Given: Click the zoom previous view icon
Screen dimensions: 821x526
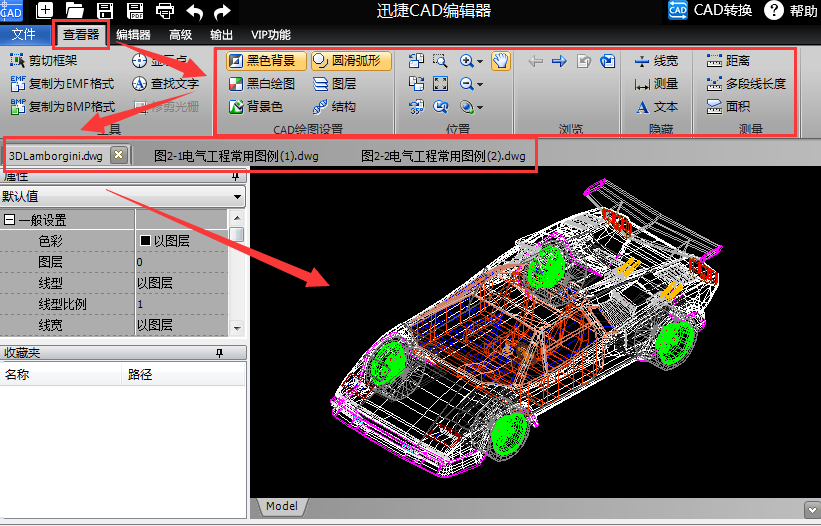Looking at the screenshot, I should (440, 107).
